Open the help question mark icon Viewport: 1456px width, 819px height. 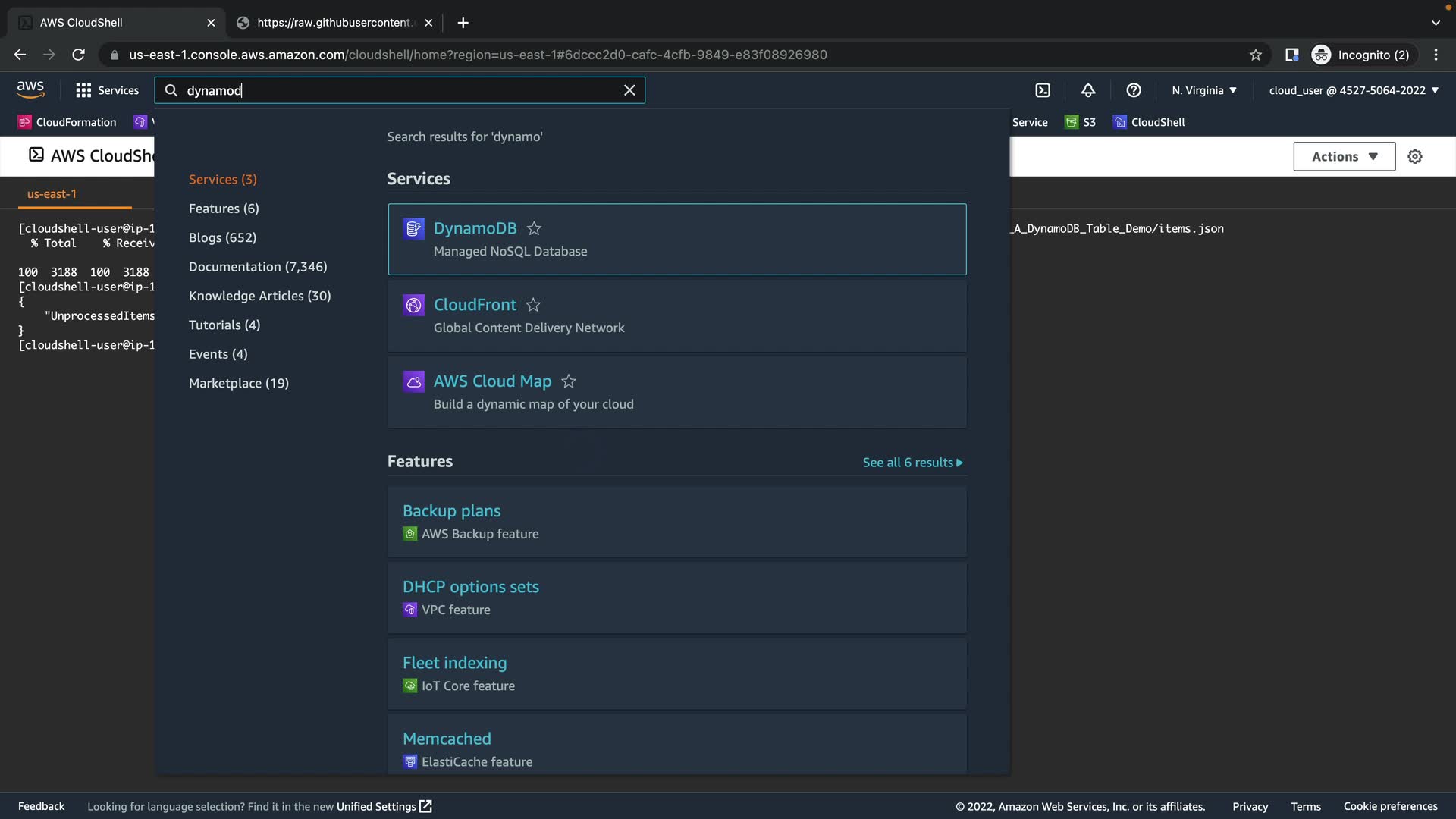click(x=1134, y=90)
